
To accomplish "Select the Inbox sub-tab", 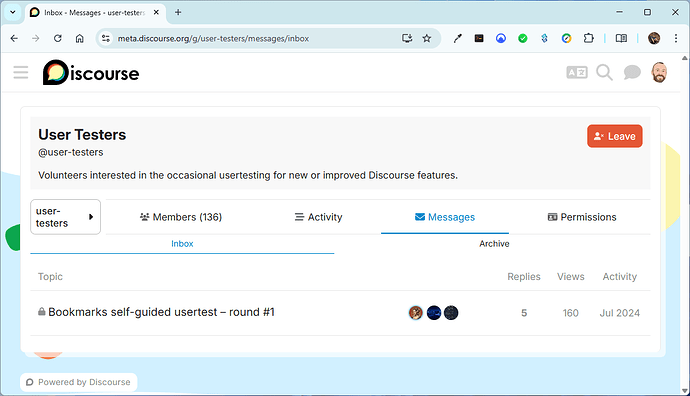I will tap(182, 244).
